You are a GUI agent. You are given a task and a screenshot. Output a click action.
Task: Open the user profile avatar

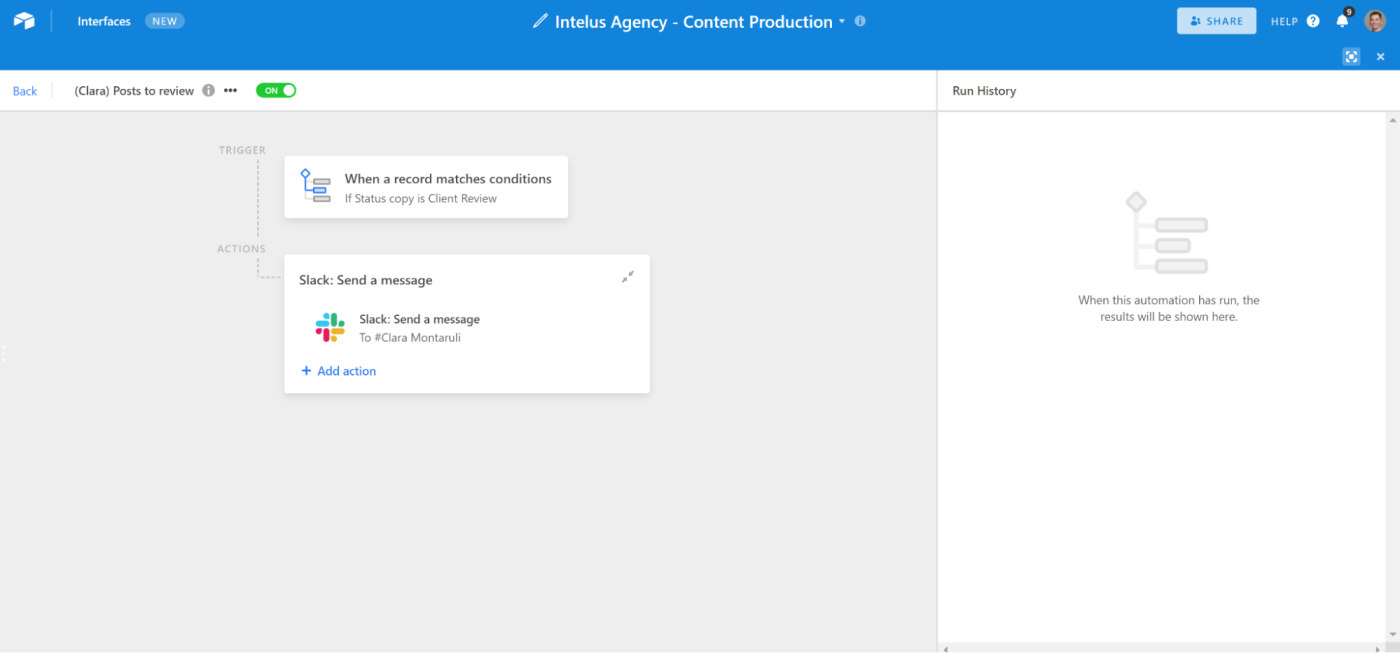pyautogui.click(x=1375, y=21)
